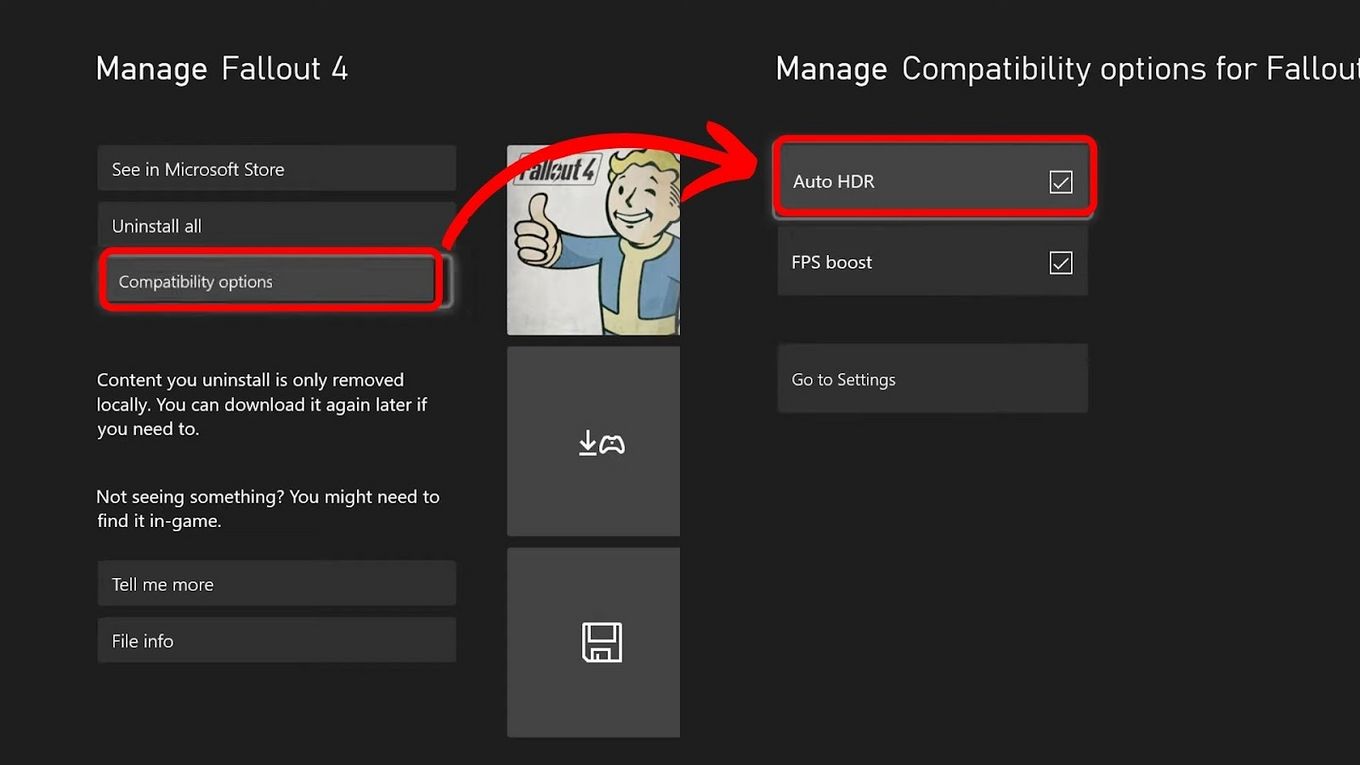Image resolution: width=1360 pixels, height=765 pixels.
Task: Click the download-to-controller icon tile
Action: pyautogui.click(x=593, y=441)
